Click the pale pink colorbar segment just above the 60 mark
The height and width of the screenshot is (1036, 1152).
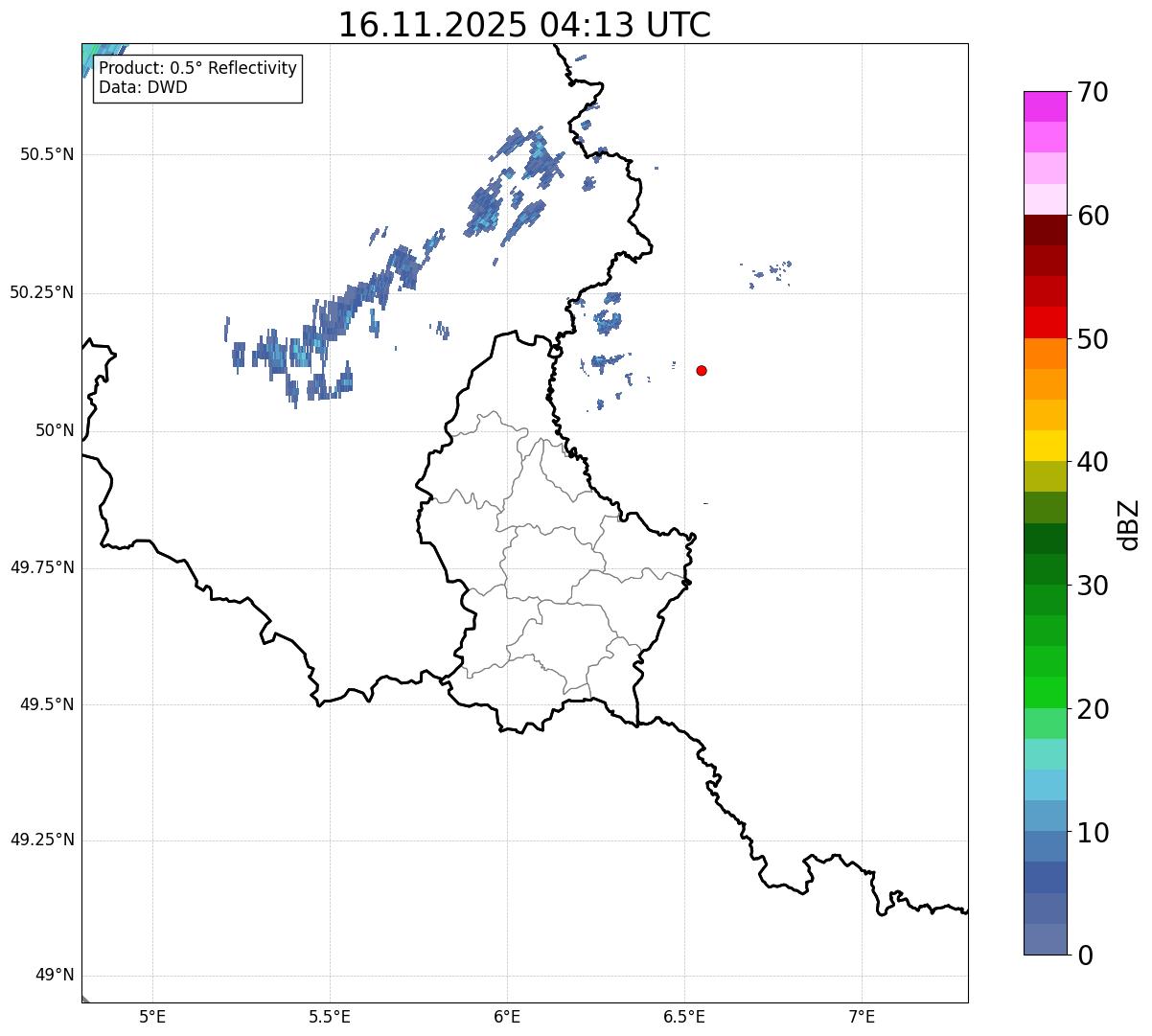point(1045,199)
